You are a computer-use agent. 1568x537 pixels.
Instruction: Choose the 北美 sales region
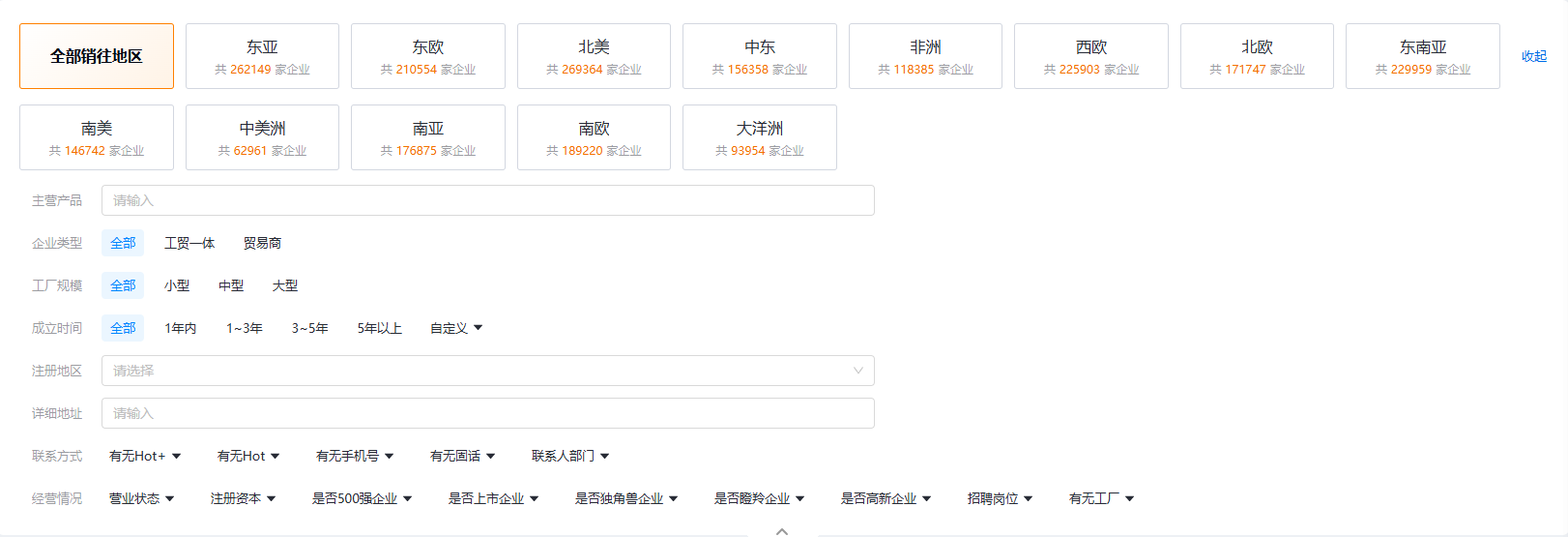[x=594, y=56]
